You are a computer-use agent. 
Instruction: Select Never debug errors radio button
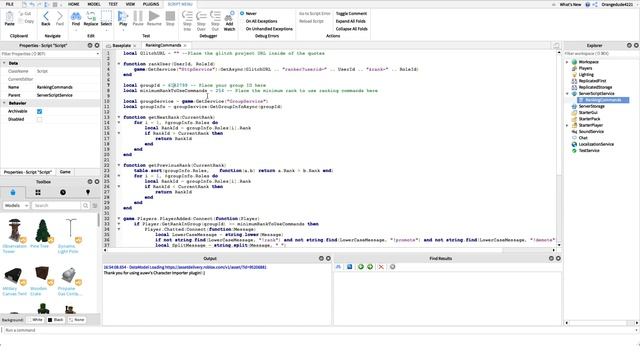coord(242,13)
